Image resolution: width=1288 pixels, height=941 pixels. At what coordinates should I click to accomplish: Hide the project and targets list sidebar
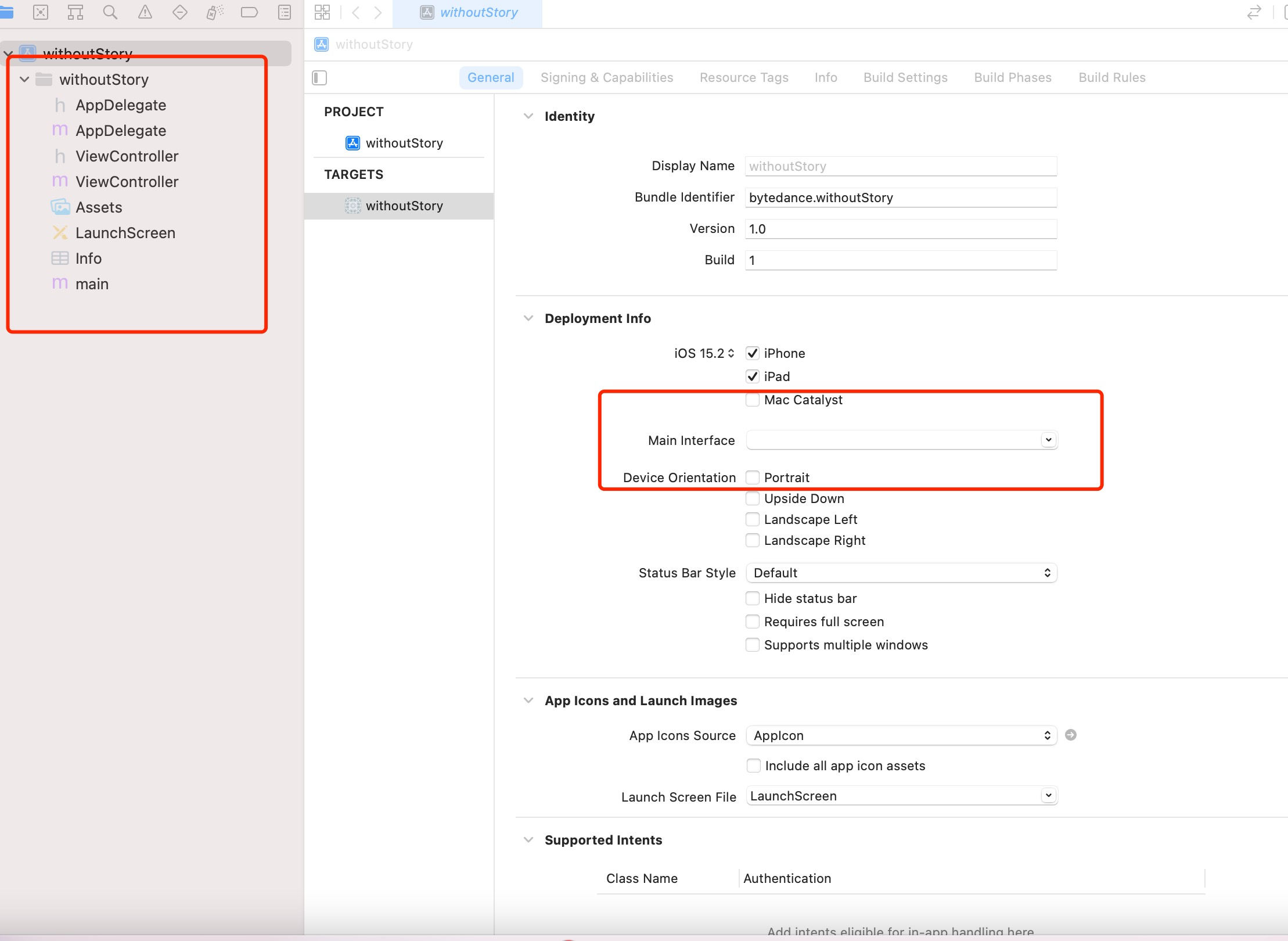319,77
